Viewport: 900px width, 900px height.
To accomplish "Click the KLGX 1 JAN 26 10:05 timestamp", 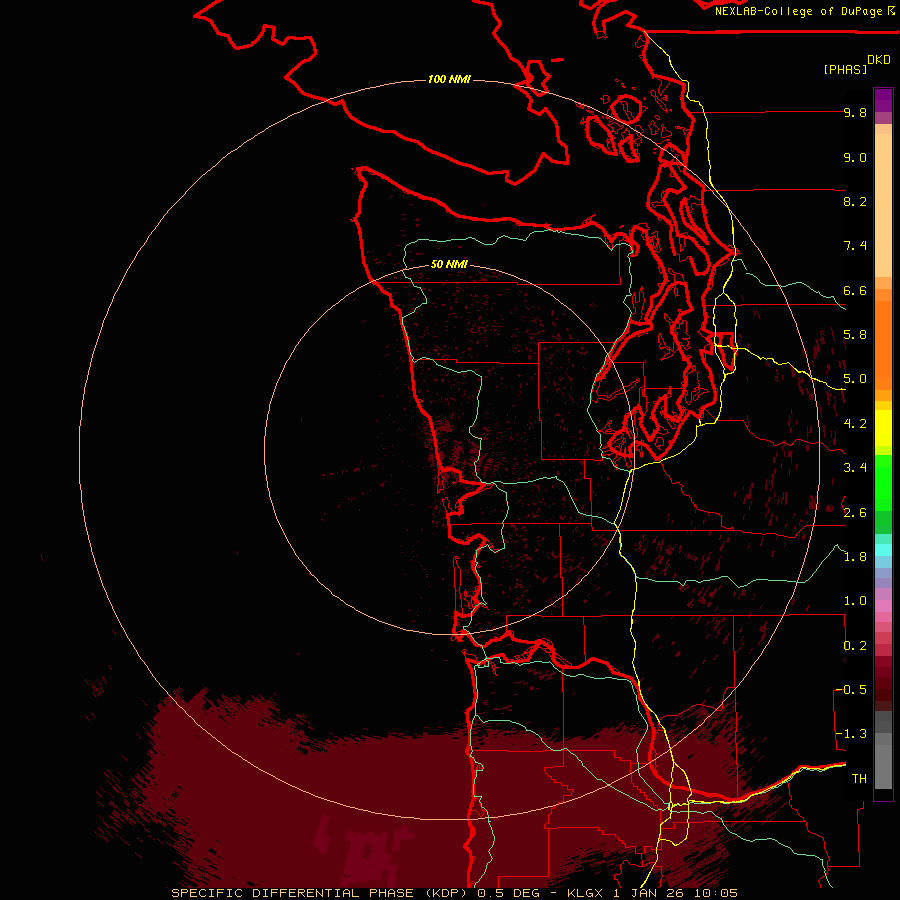I will 652,893.
